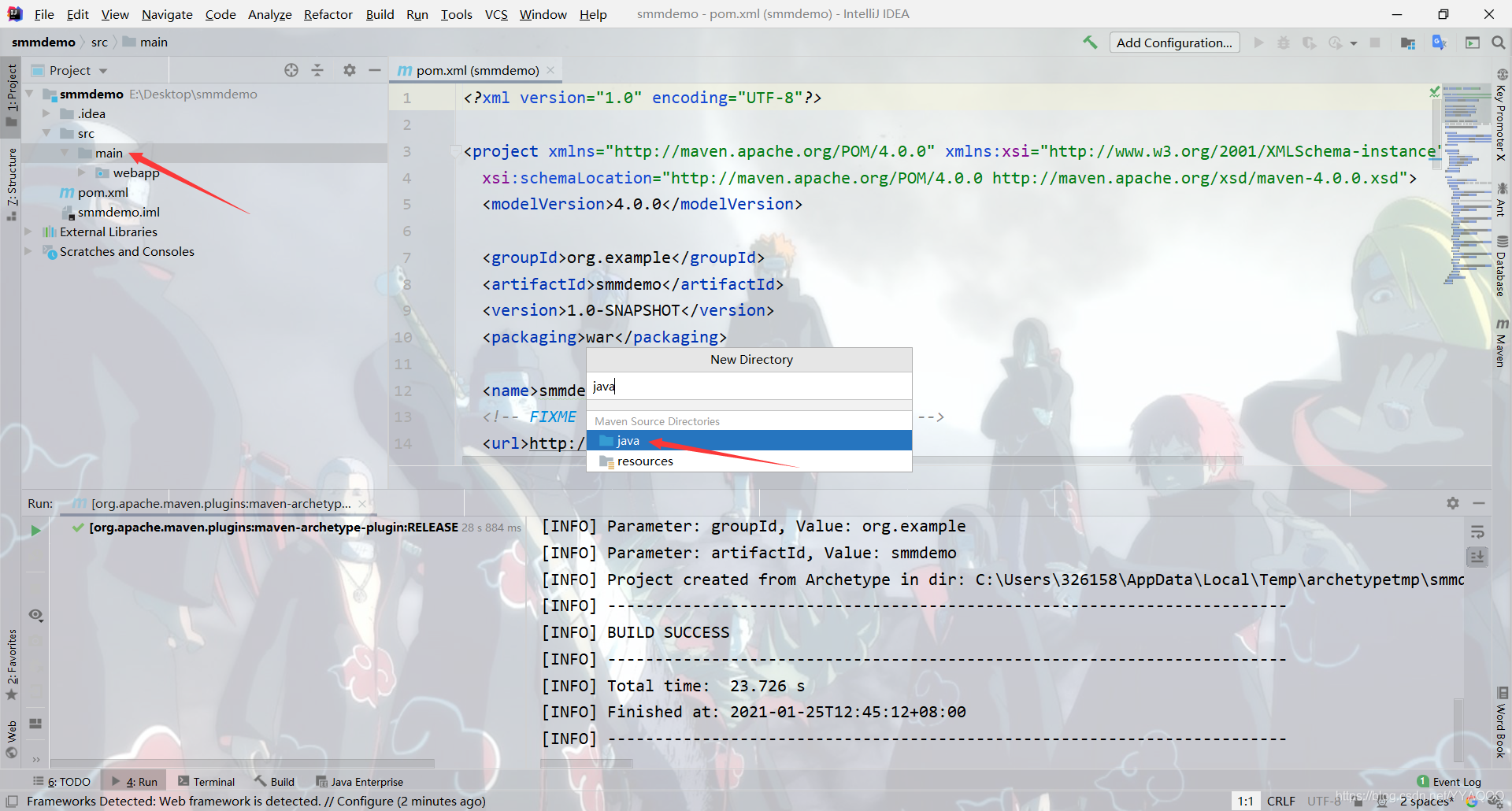The height and width of the screenshot is (811, 1512).
Task: Click the Run tree horizontal scrollbar
Action: point(243,763)
